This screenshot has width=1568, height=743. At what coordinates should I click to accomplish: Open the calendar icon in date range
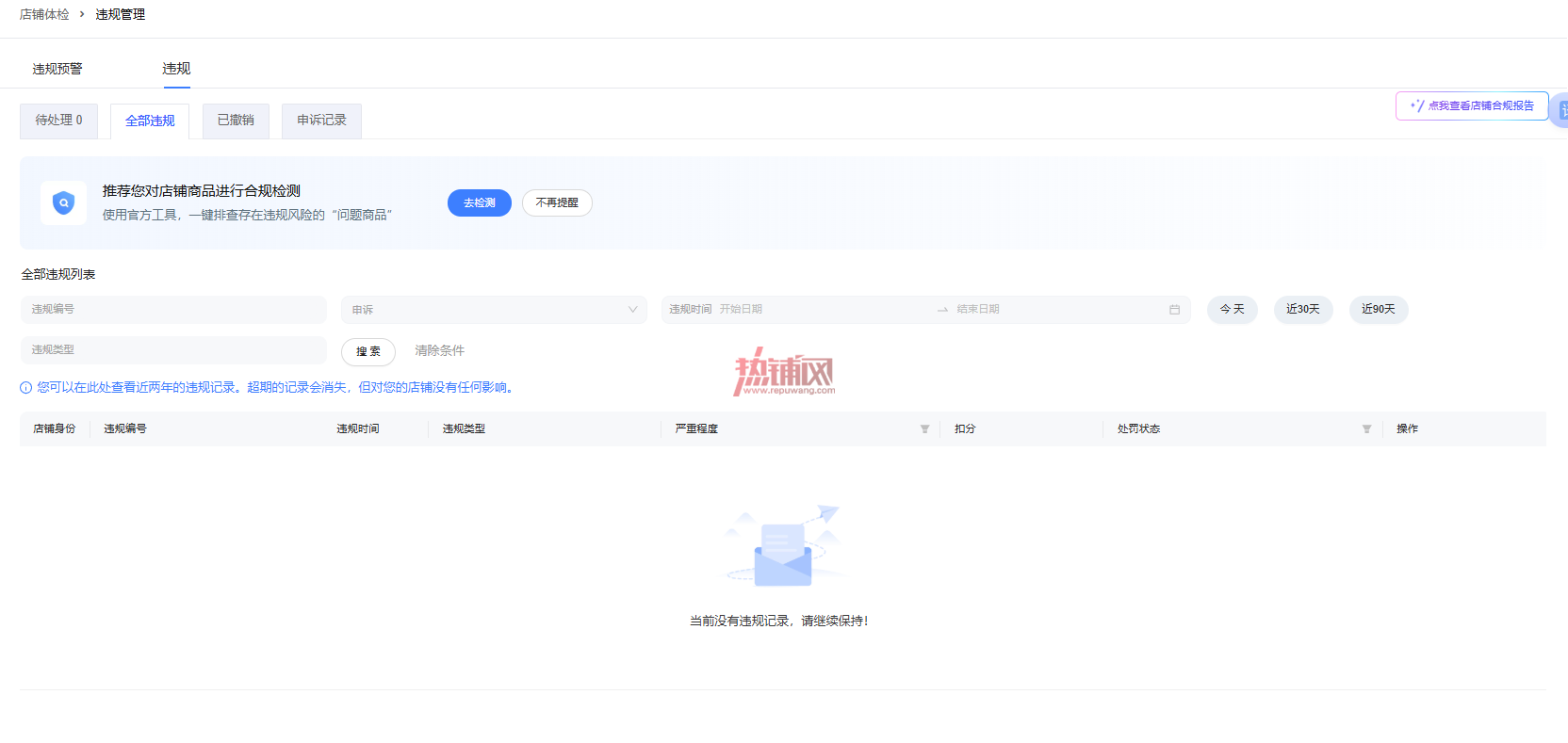1174,310
